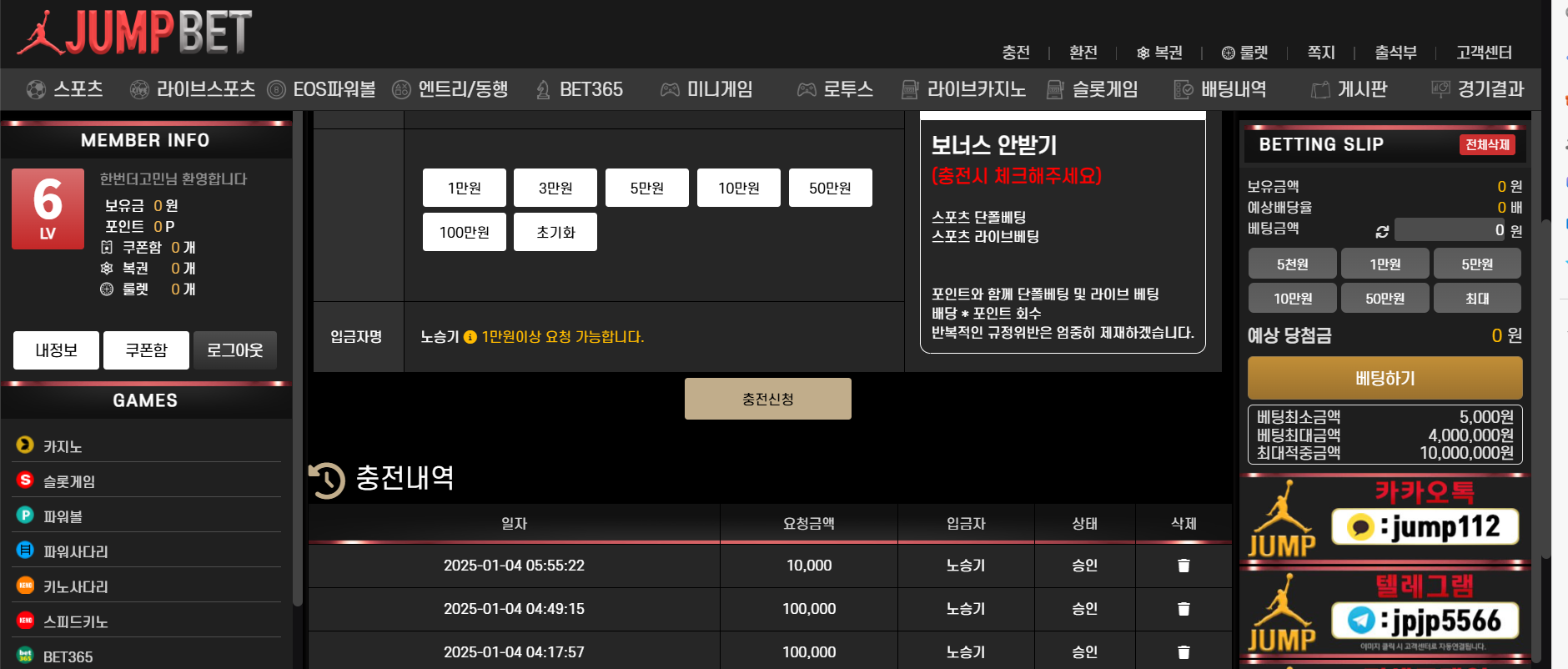
Task: Click 배팅하기 to place the bet
Action: [x=1385, y=378]
